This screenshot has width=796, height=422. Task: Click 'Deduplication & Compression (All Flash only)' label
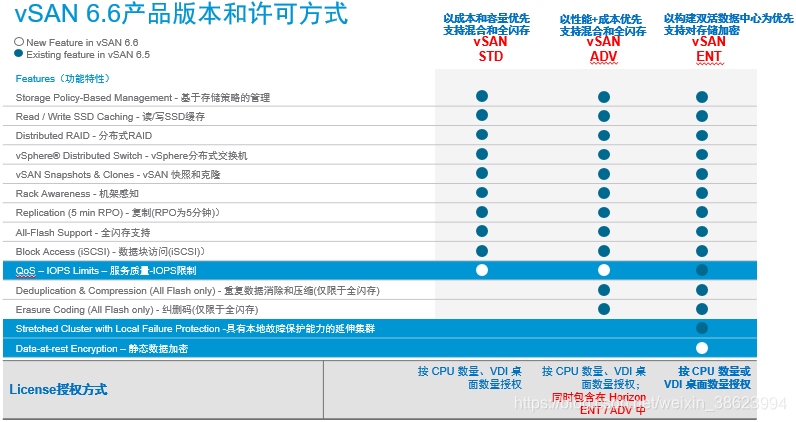click(197, 290)
